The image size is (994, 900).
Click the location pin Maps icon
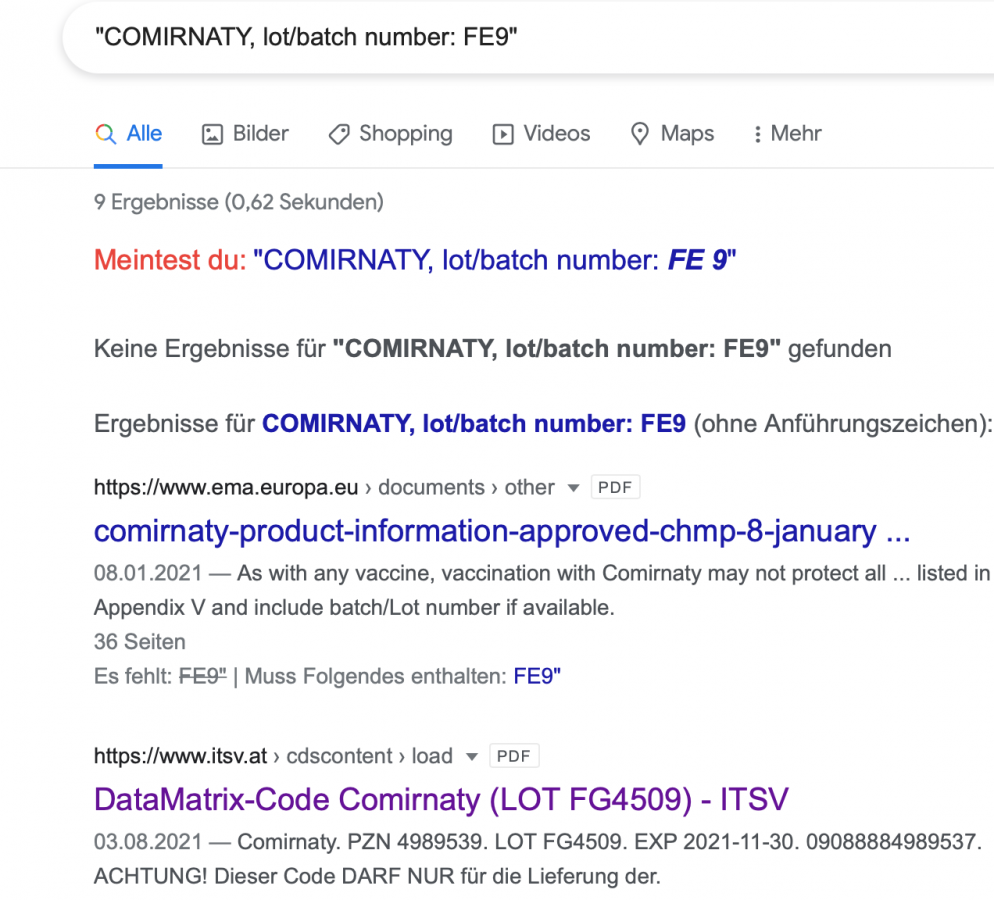click(640, 134)
